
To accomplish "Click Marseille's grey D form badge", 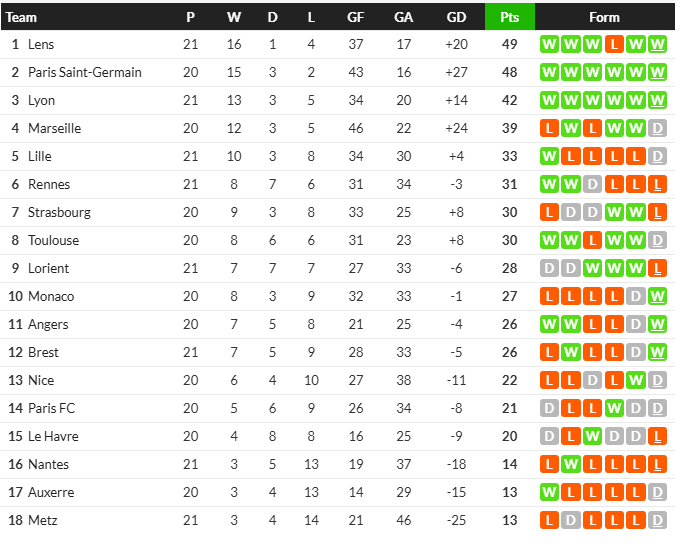I will pos(657,128).
